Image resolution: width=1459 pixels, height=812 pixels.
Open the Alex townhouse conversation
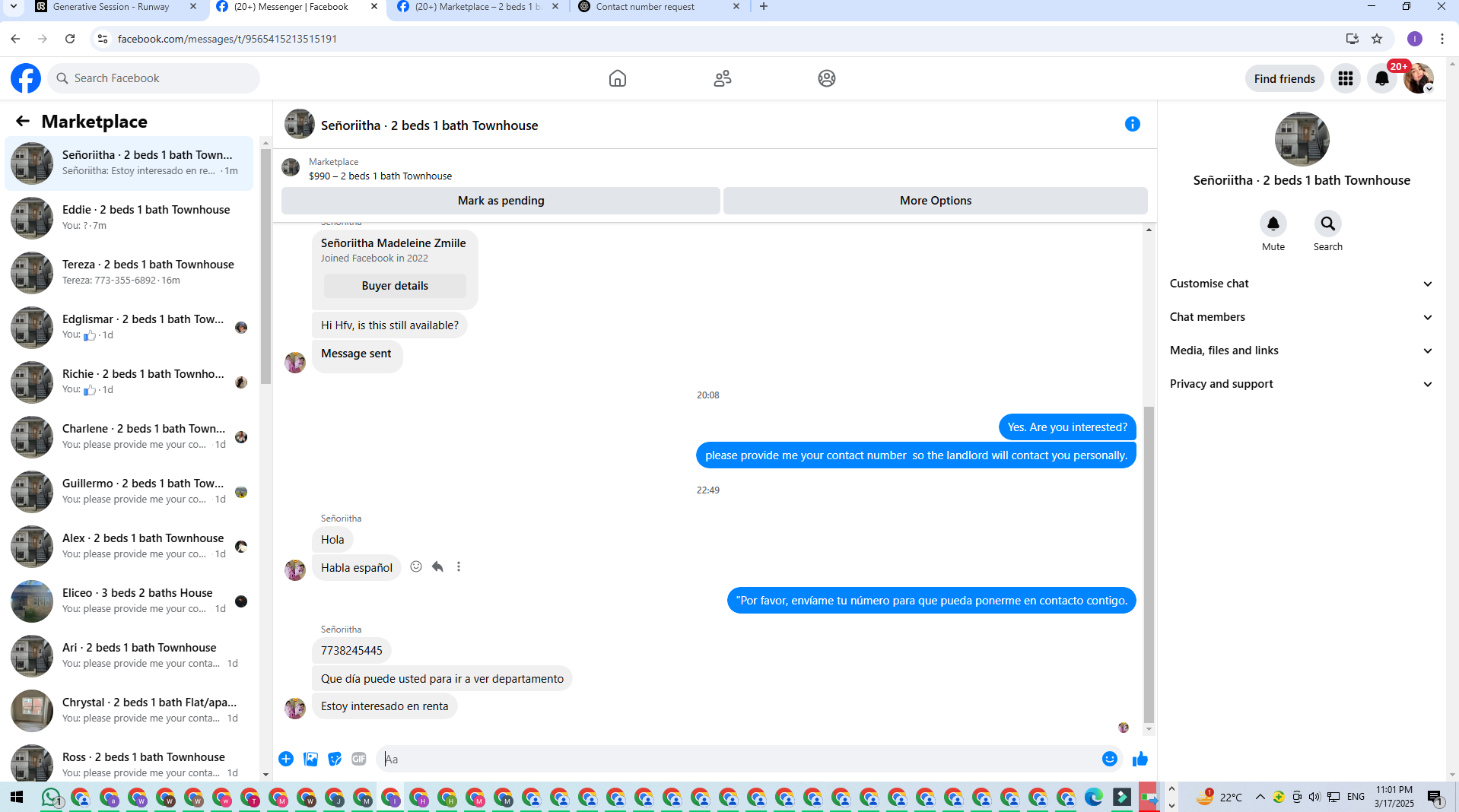(129, 546)
